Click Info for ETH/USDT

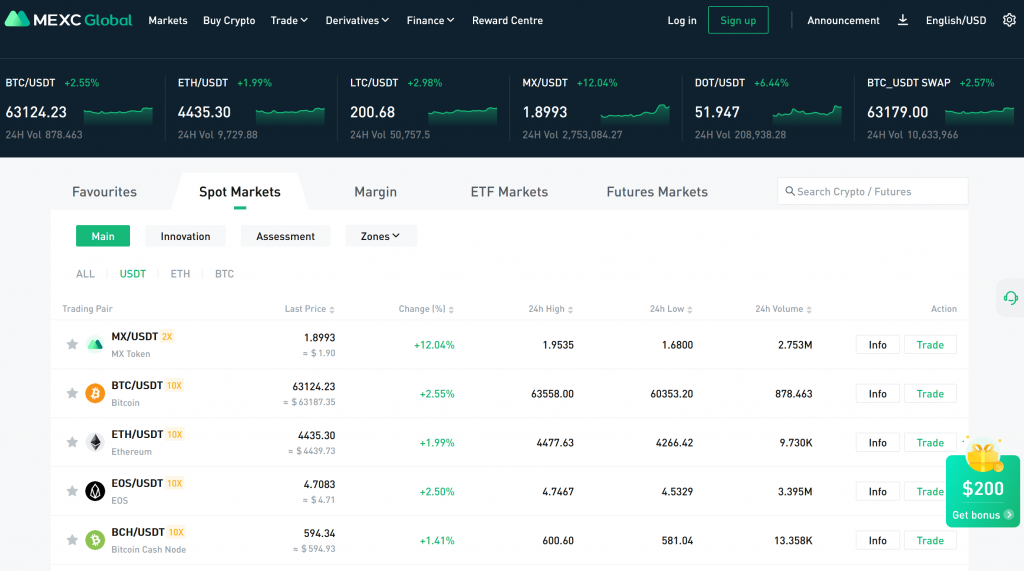tap(878, 442)
